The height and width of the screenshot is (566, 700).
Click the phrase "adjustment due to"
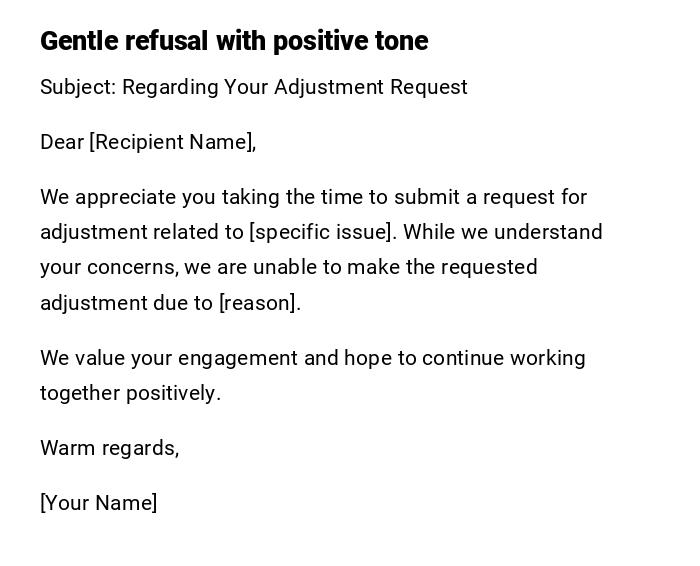pos(126,303)
